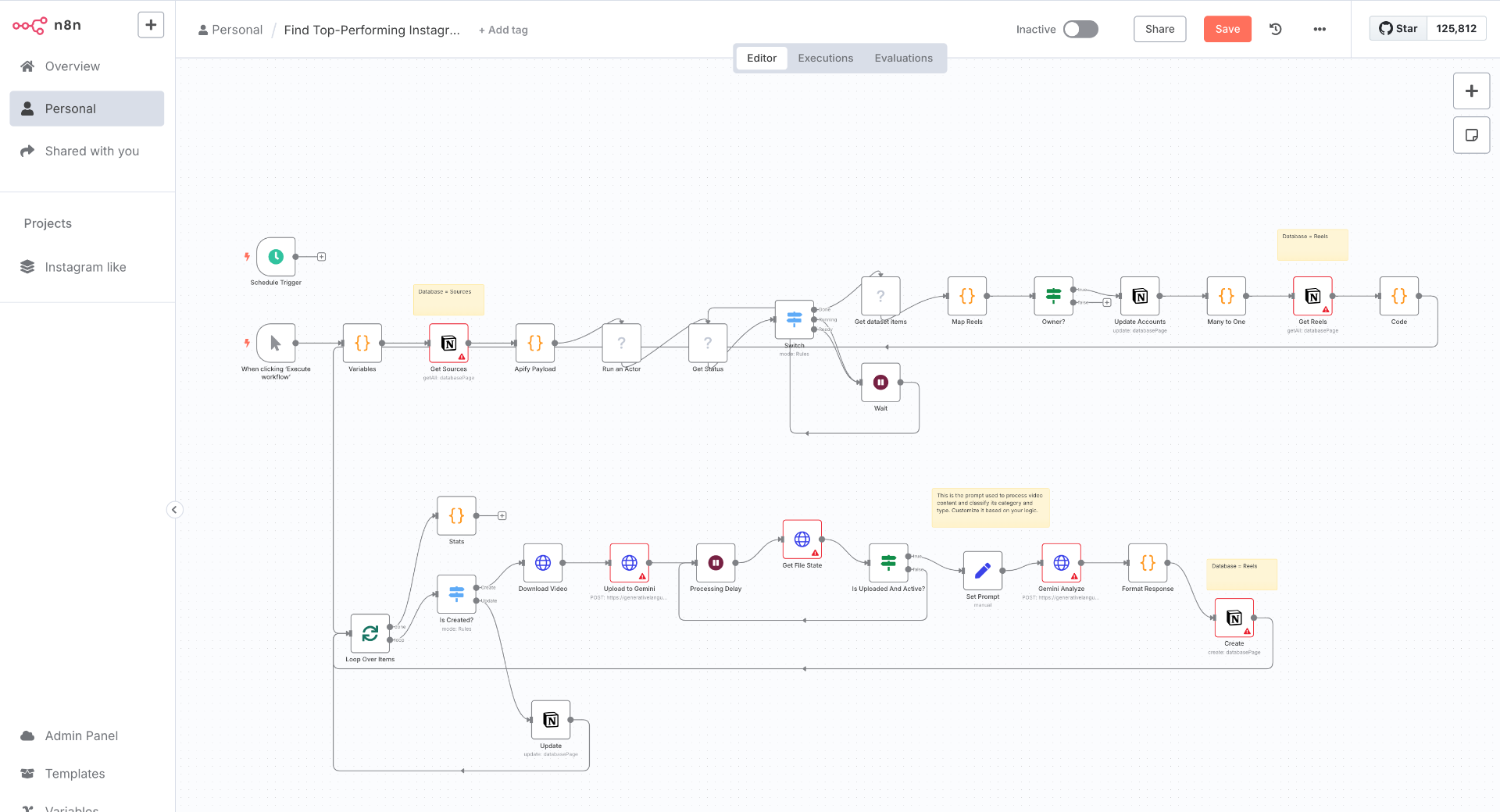Viewport: 1500px width, 812px height.
Task: Star n8n on GitHub
Action: coord(1398,28)
